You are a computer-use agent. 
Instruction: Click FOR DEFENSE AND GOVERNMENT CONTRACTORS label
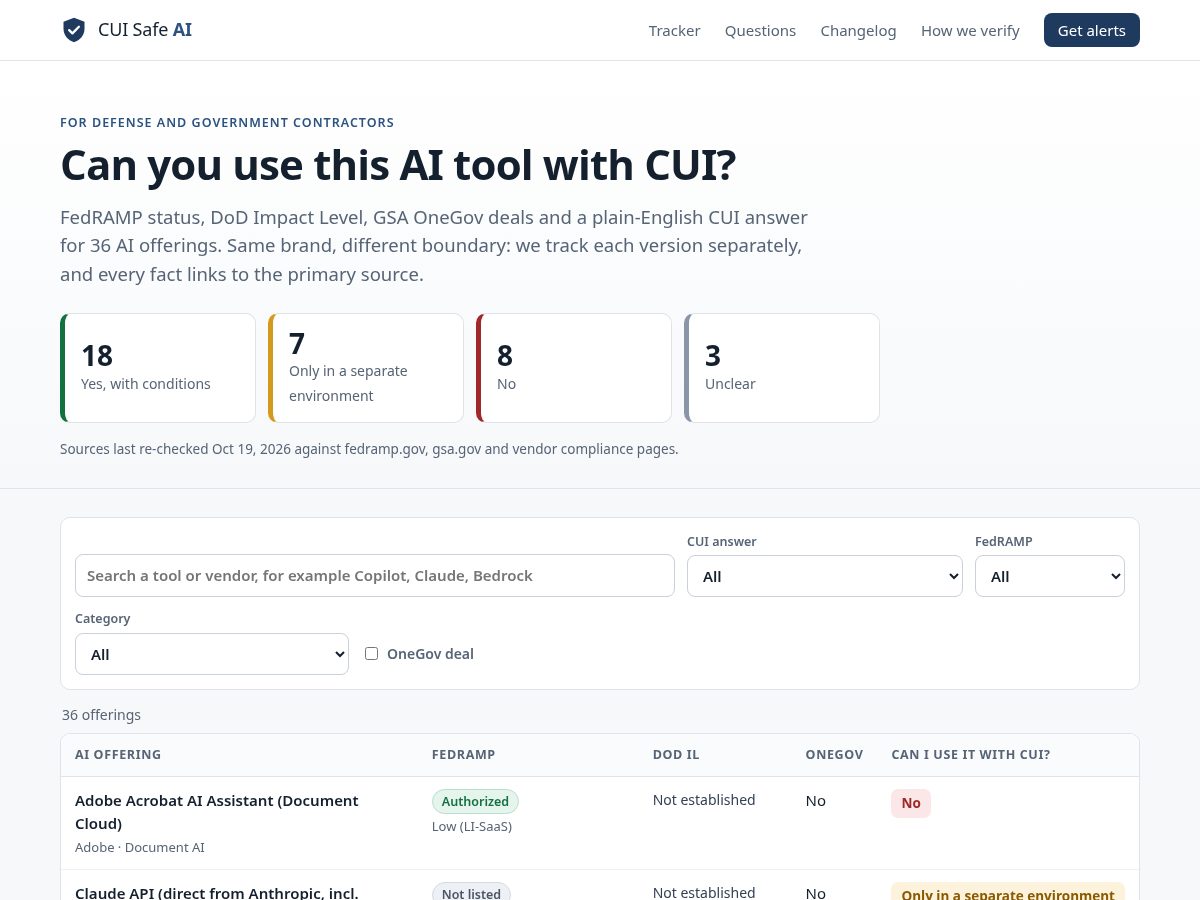click(227, 123)
